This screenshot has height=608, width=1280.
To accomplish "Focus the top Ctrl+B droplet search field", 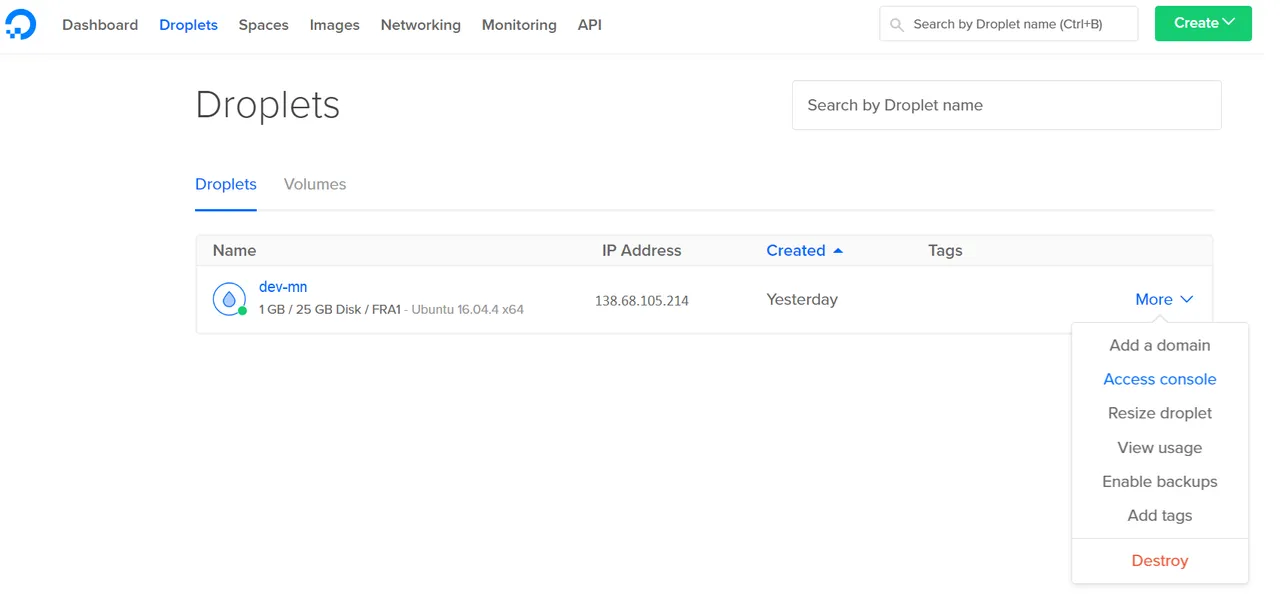I will 1009,24.
